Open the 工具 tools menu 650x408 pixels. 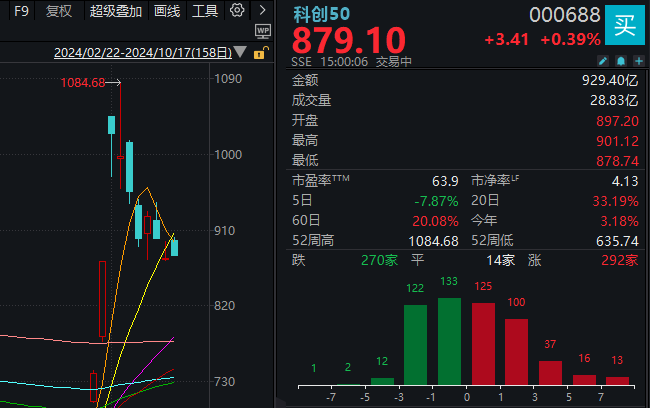205,12
